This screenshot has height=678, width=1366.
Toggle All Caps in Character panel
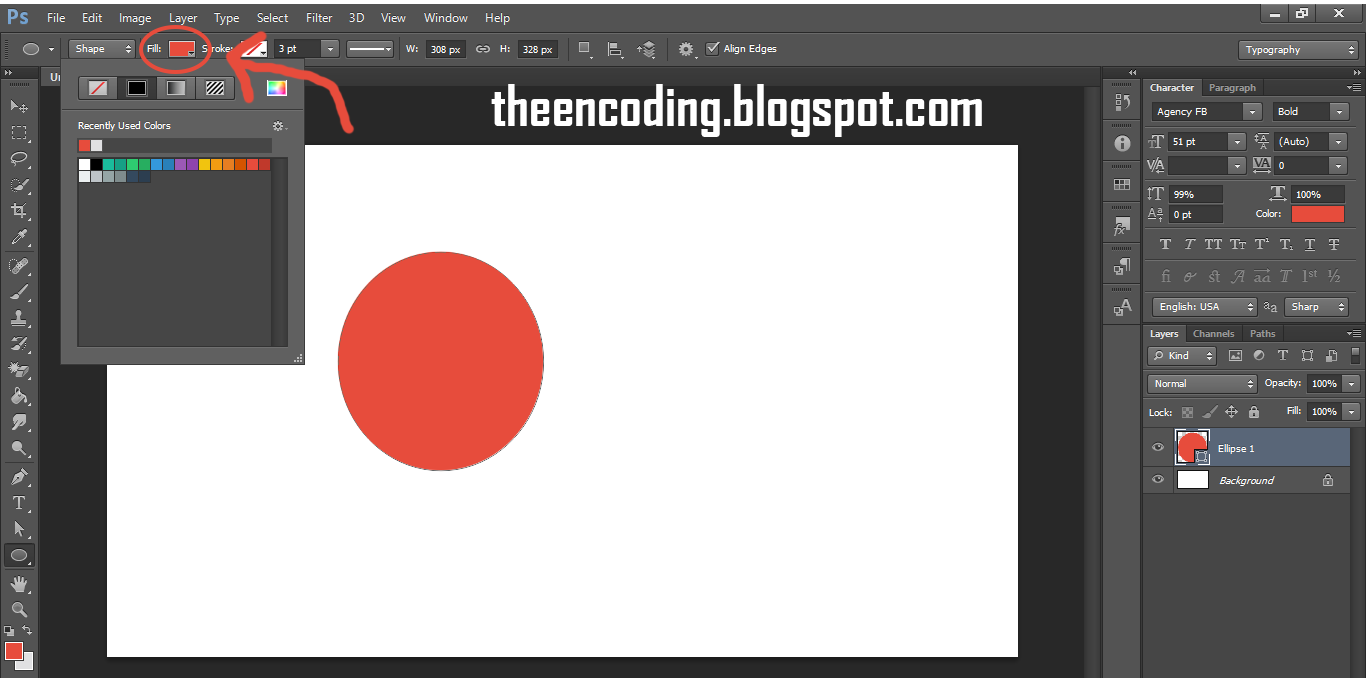click(1213, 244)
